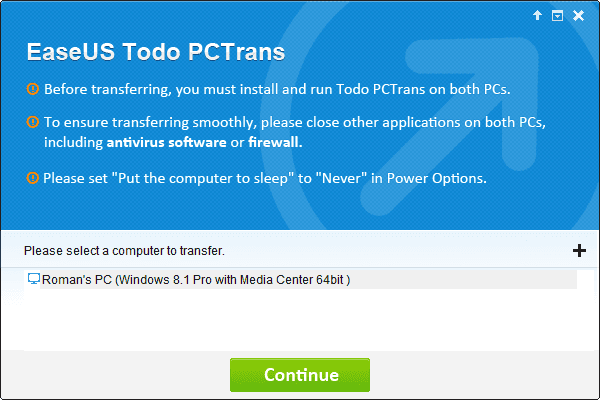This screenshot has height=400, width=600.
Task: Click the upward arrow upgrade icon
Action: point(537,16)
